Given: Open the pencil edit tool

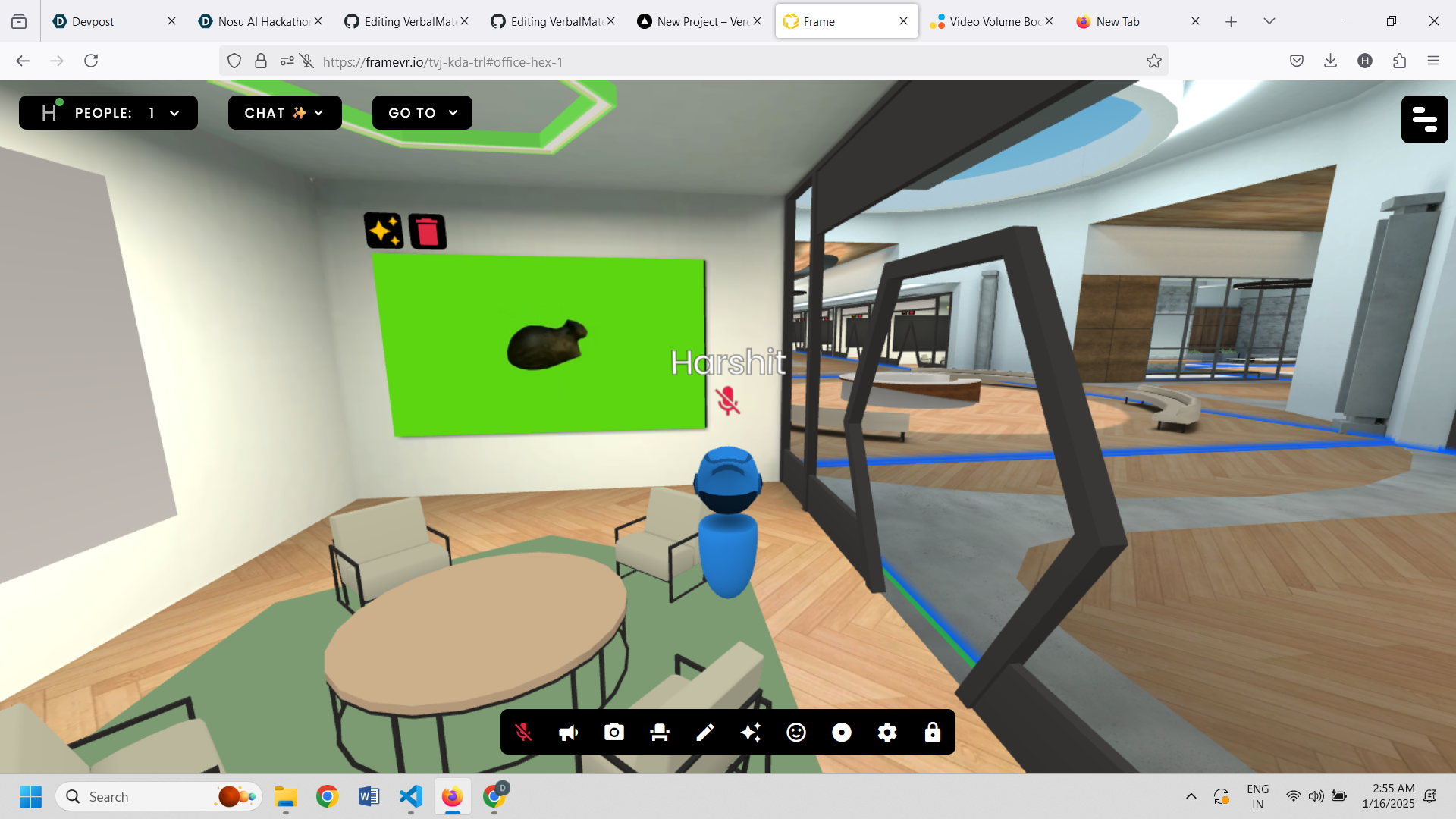Looking at the screenshot, I should 705,732.
